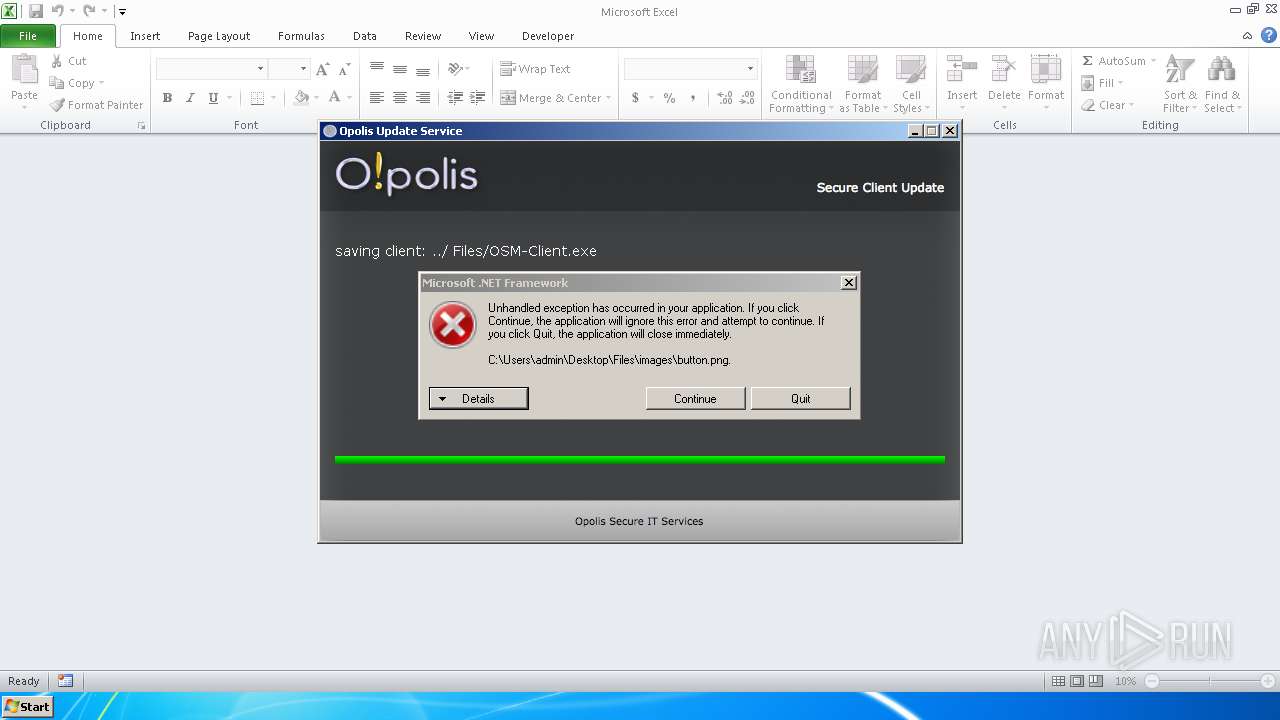Switch to the Page Layout tab
1280x720 pixels.
click(219, 36)
